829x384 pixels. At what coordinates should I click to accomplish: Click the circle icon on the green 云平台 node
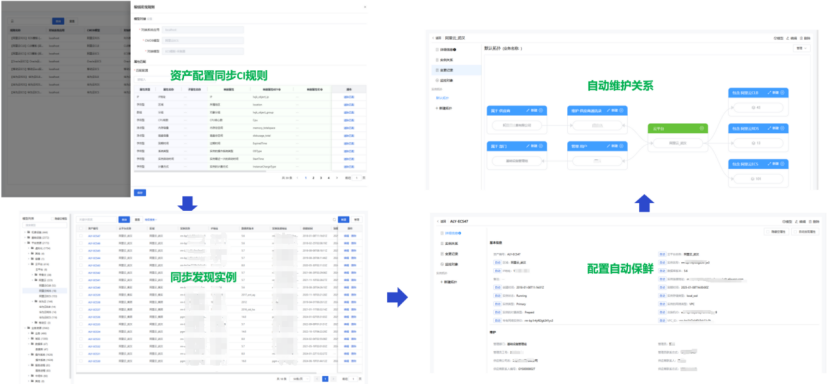tap(702, 128)
